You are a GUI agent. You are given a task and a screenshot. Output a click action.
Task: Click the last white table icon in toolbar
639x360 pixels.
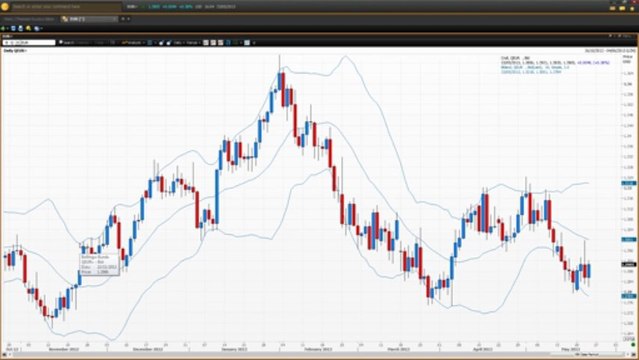tap(247, 42)
